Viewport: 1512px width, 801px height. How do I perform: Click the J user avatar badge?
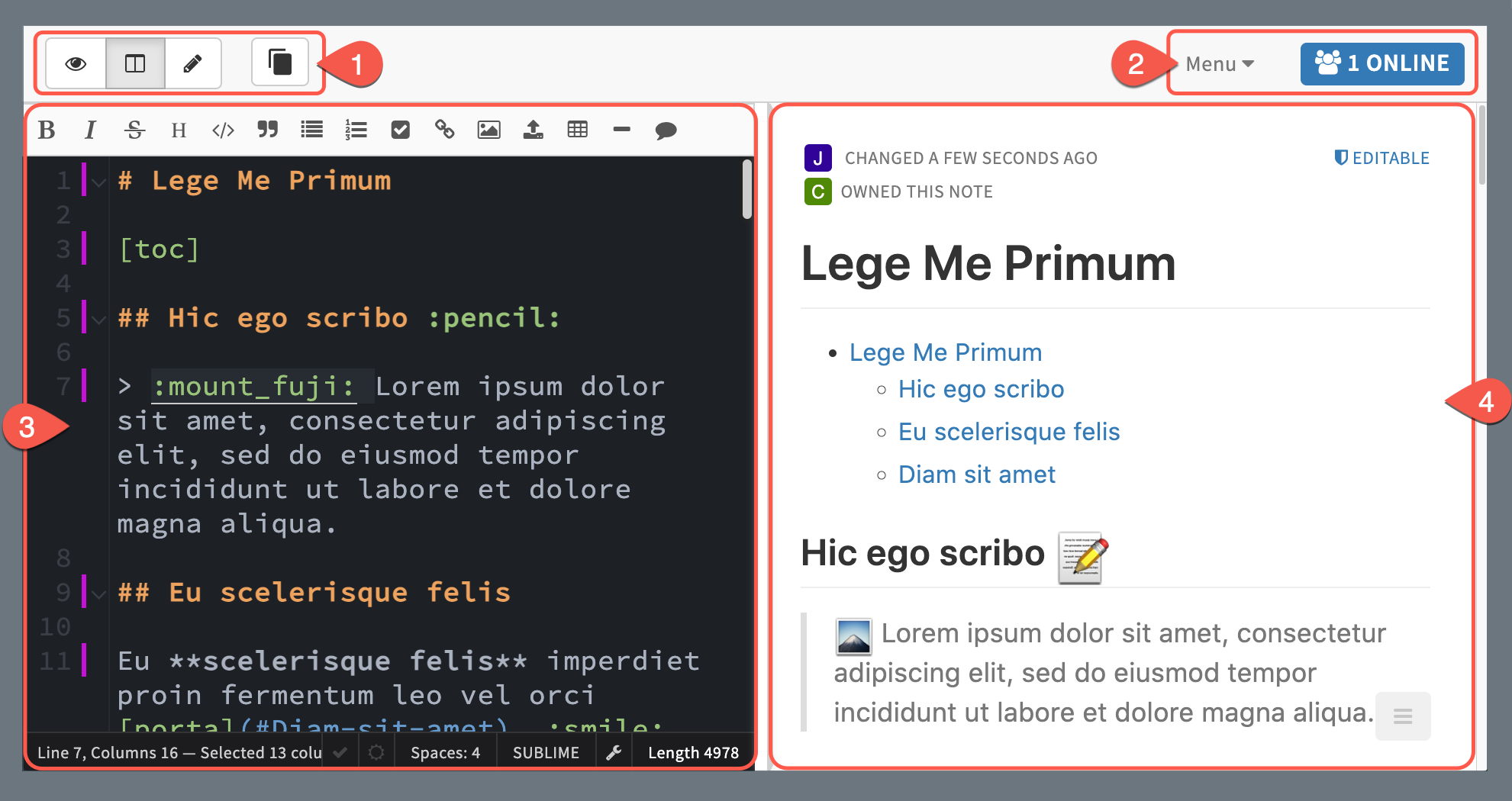[817, 158]
